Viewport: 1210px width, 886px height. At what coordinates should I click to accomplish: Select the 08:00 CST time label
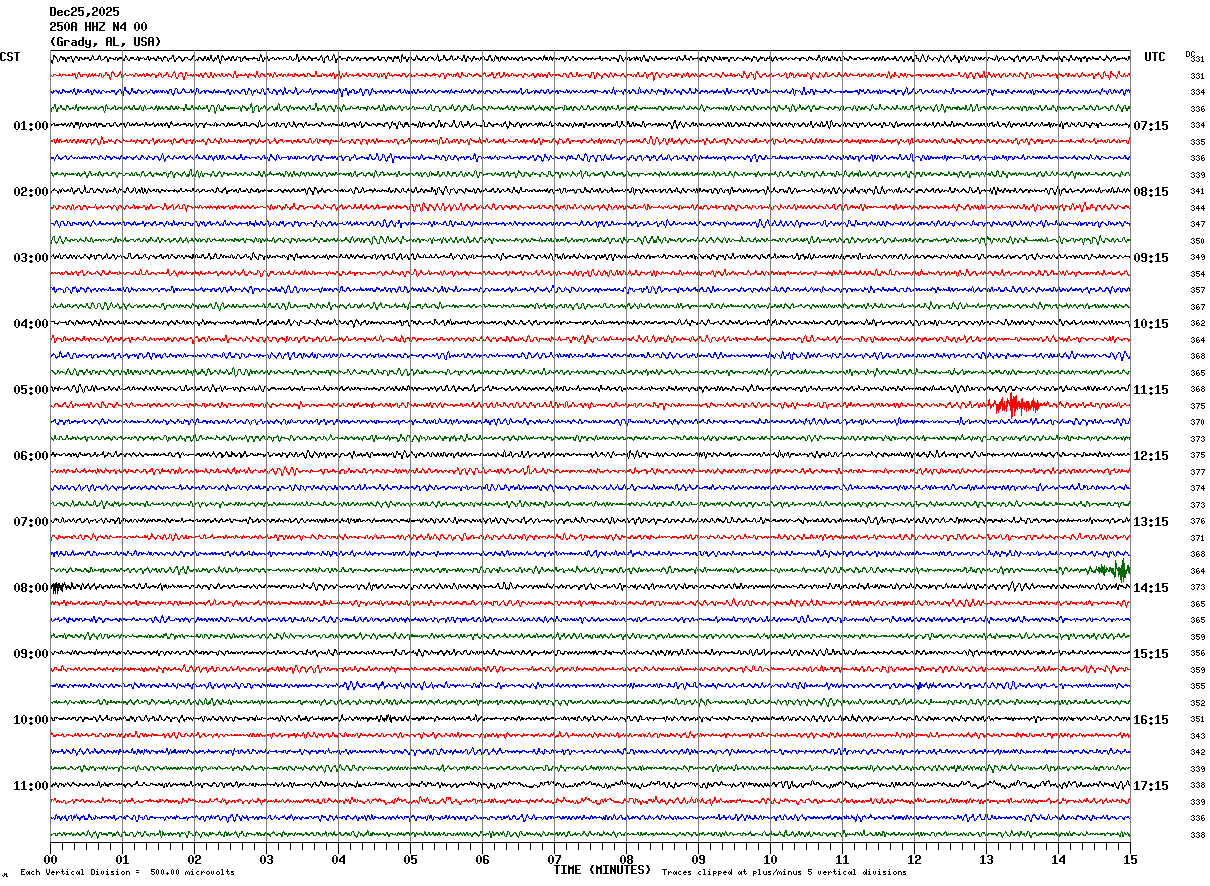(x=31, y=588)
